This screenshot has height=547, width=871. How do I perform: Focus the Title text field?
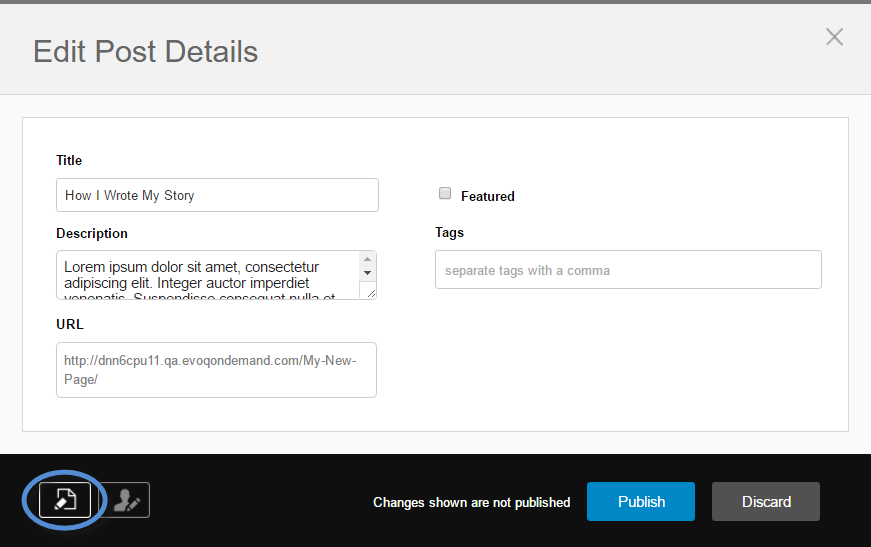(217, 195)
